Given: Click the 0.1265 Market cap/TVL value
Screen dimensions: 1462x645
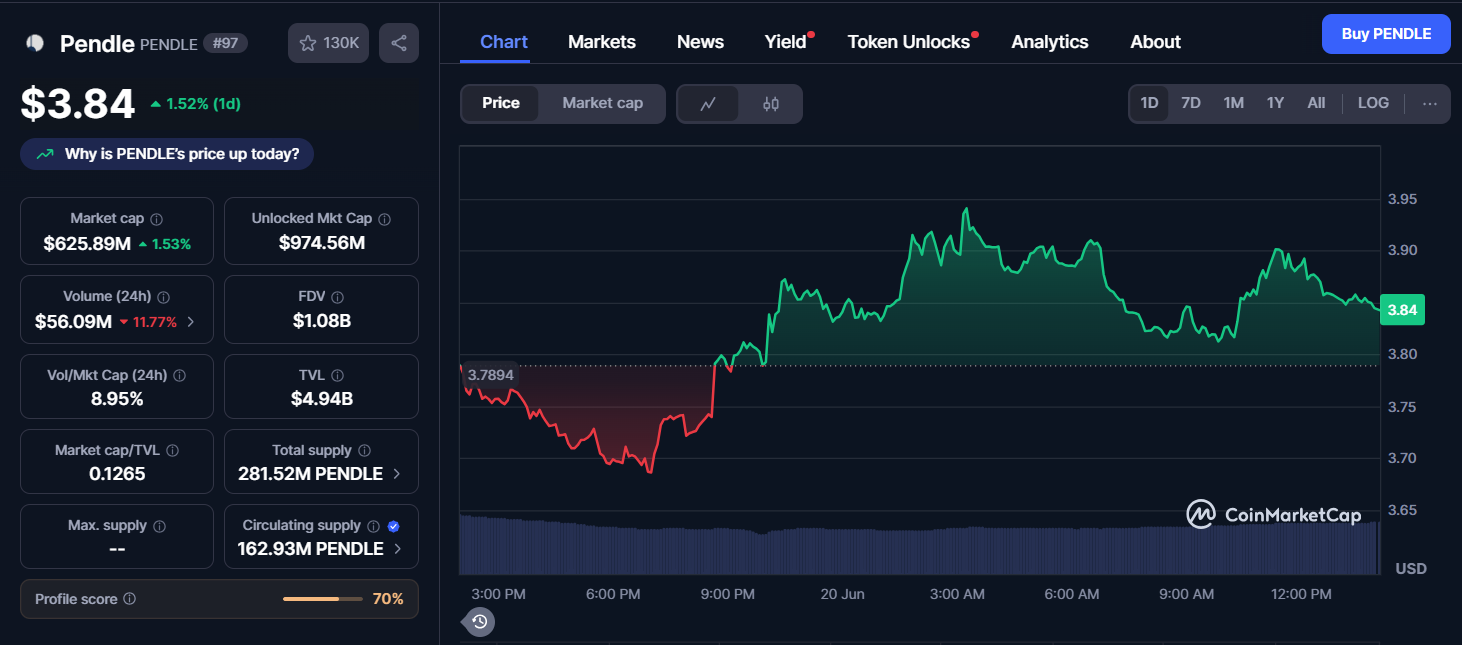Looking at the screenshot, I should pyautogui.click(x=117, y=474).
